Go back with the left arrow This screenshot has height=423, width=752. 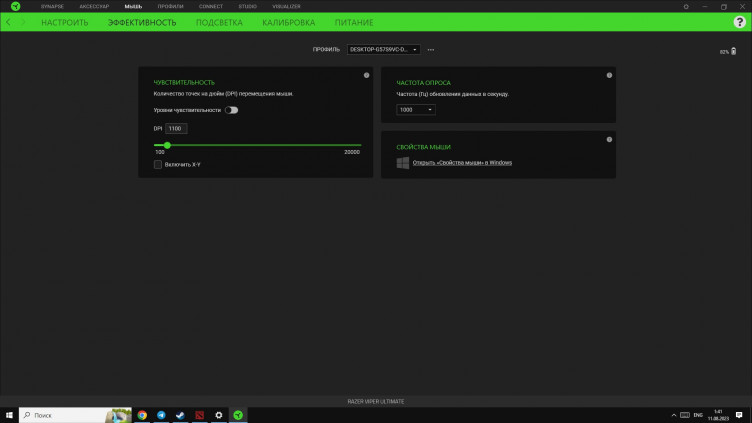click(x=9, y=22)
